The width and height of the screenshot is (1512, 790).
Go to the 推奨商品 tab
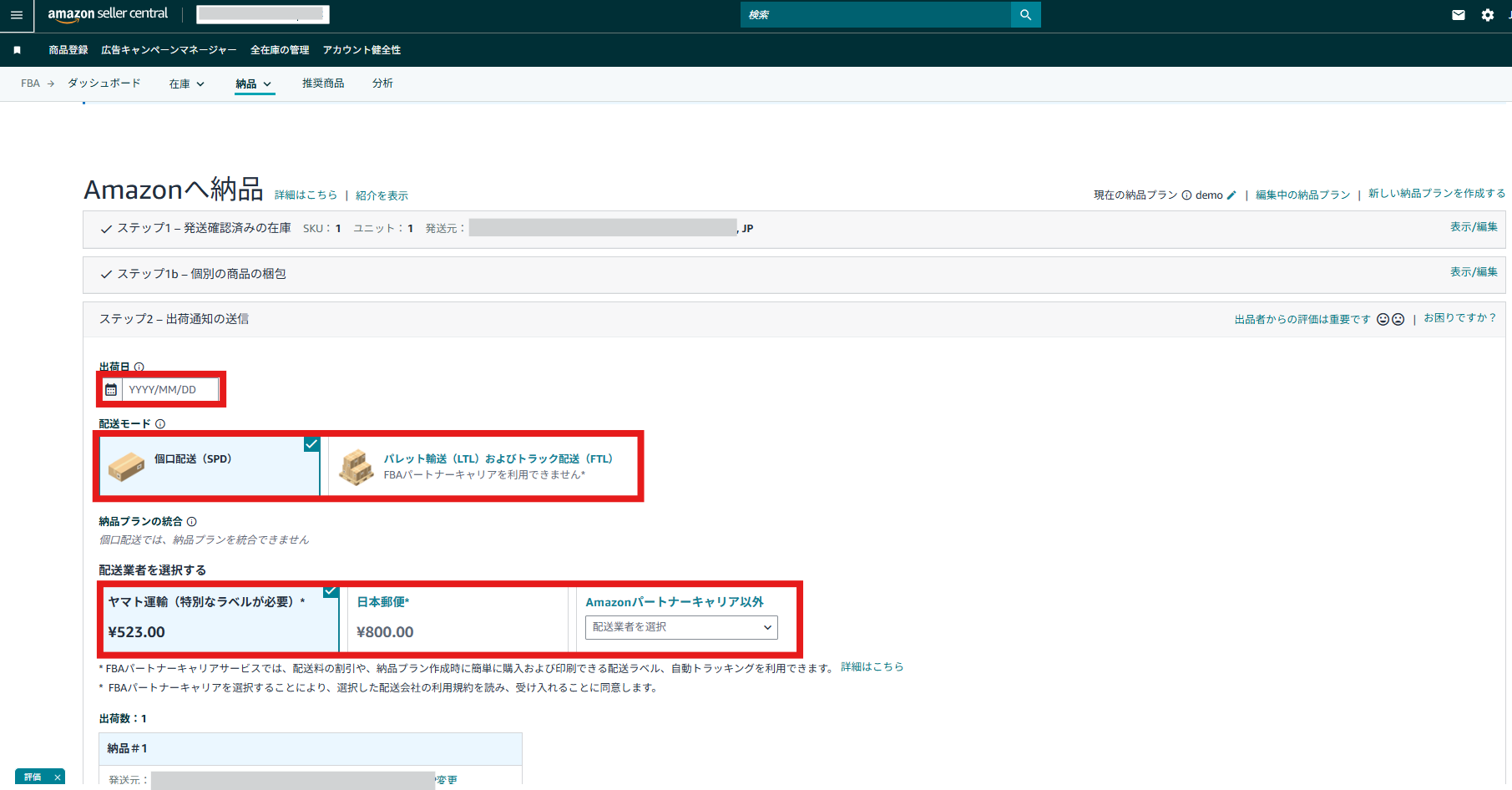[323, 84]
